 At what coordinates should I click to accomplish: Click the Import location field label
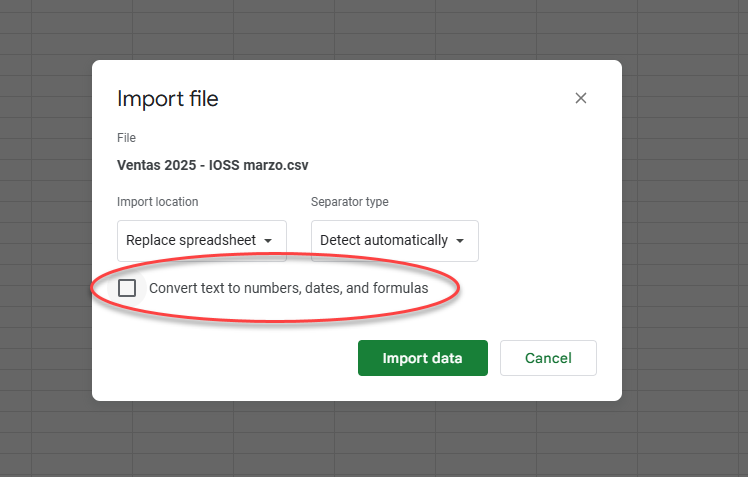click(158, 202)
